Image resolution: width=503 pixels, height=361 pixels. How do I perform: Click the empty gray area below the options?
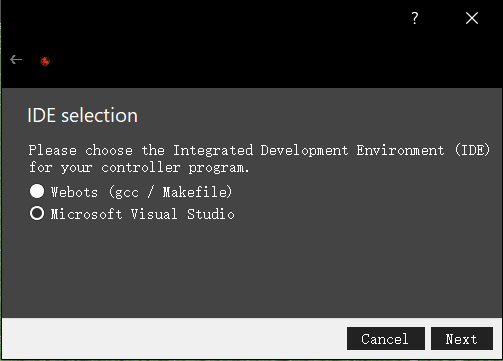tap(252, 270)
